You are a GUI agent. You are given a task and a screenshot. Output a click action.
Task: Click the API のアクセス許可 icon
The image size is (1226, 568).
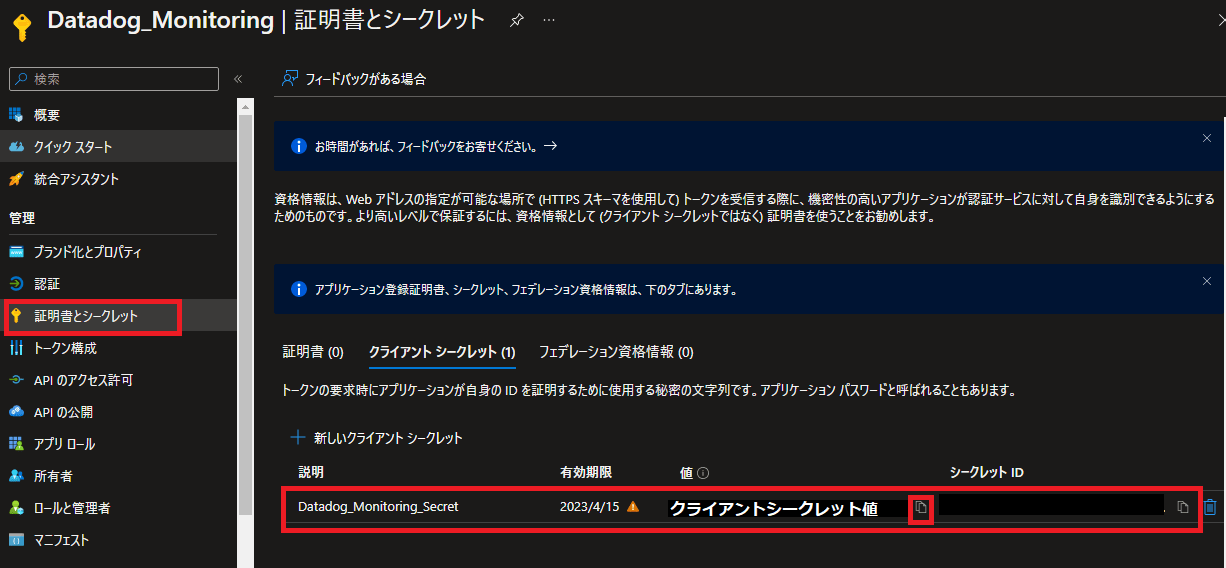(15, 380)
